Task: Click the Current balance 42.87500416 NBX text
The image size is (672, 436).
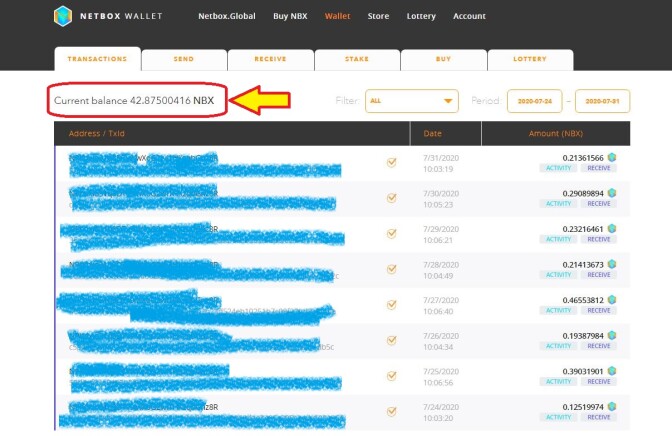Action: [134, 100]
